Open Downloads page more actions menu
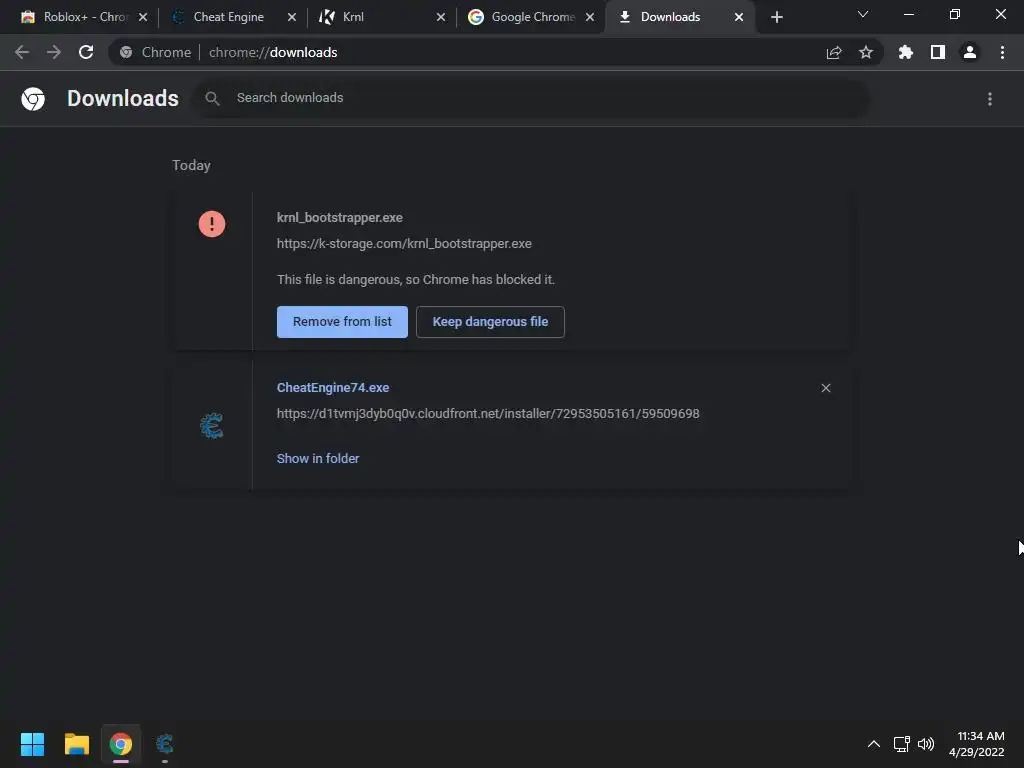 click(990, 99)
